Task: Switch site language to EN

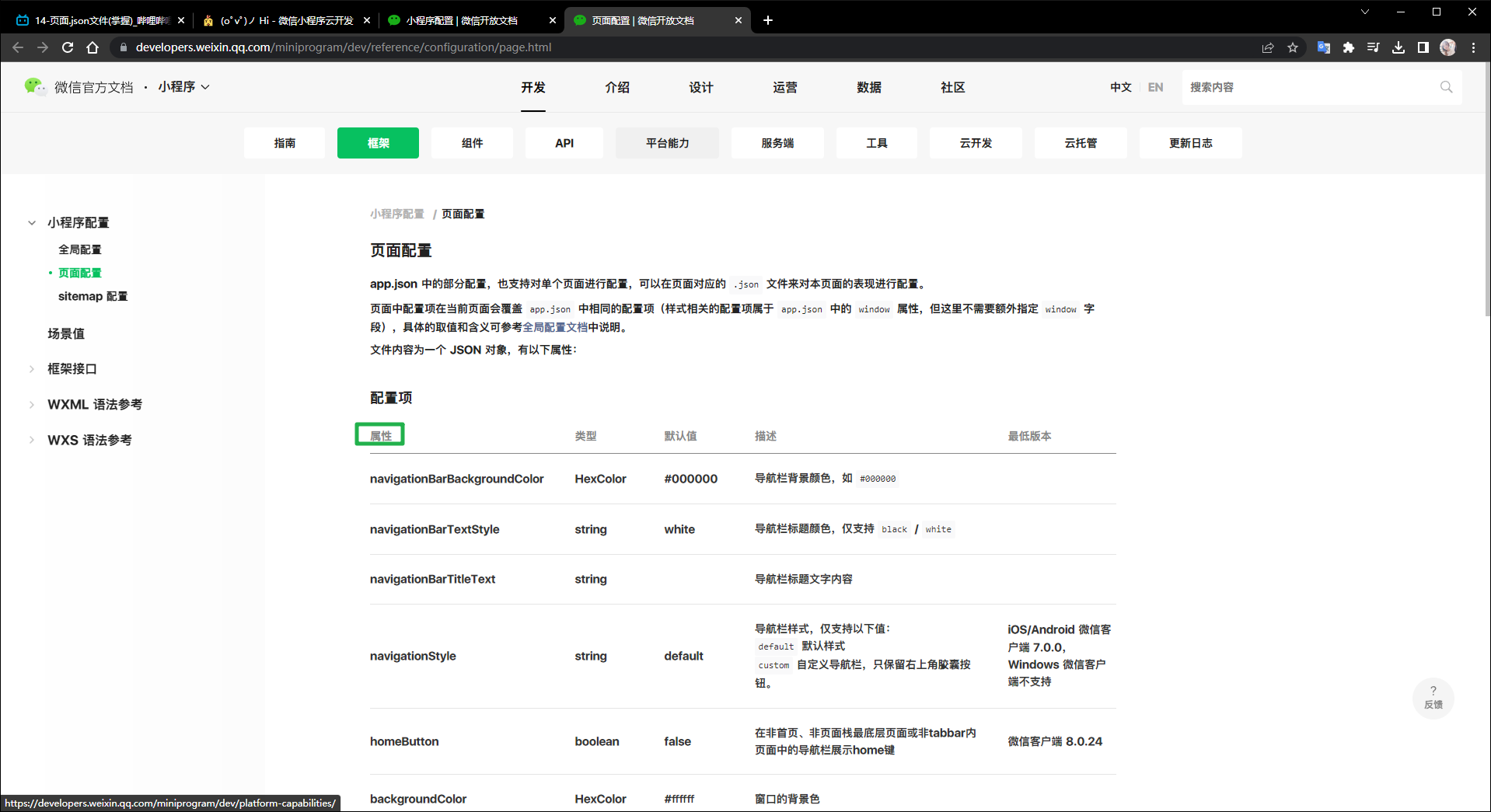Action: [1156, 87]
